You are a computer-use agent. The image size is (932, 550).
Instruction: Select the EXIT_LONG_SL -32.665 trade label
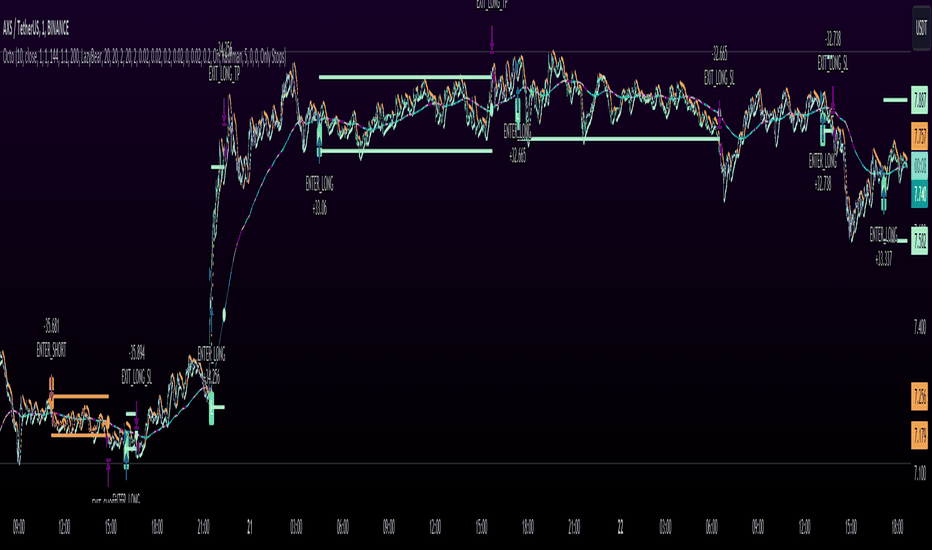(x=719, y=66)
